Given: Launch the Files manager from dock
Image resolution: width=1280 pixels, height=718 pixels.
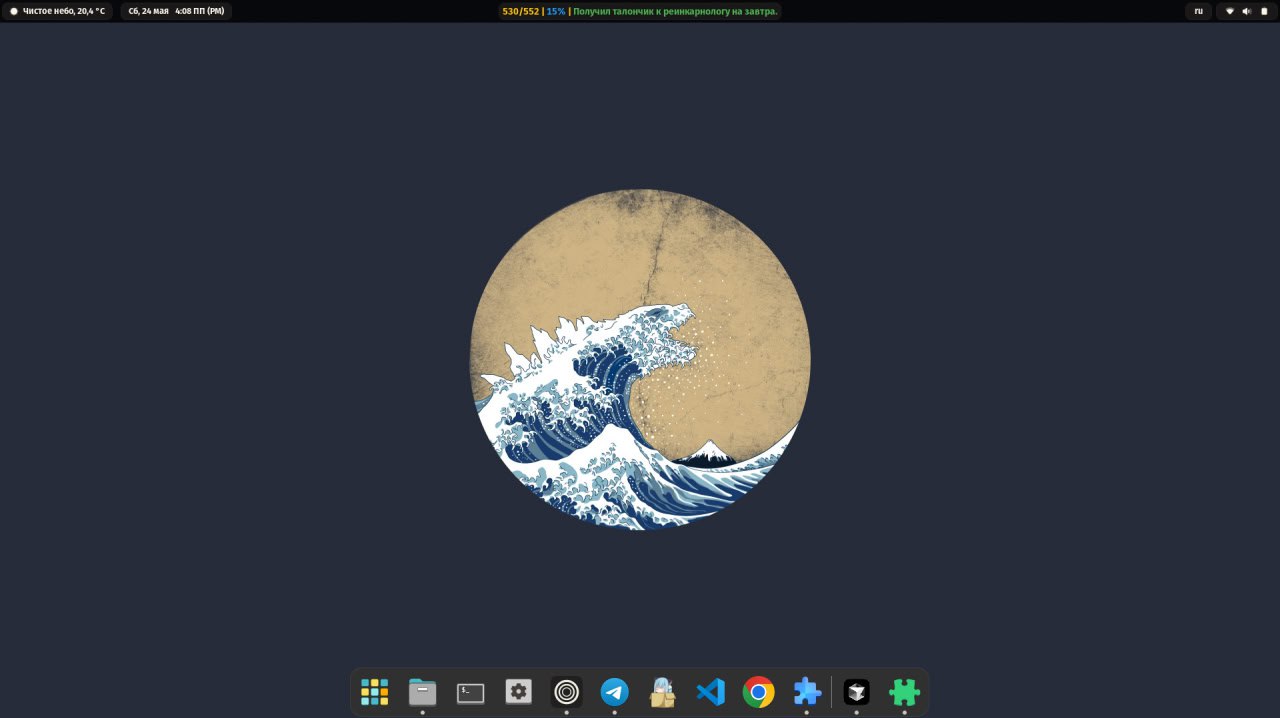Looking at the screenshot, I should click(x=422, y=692).
